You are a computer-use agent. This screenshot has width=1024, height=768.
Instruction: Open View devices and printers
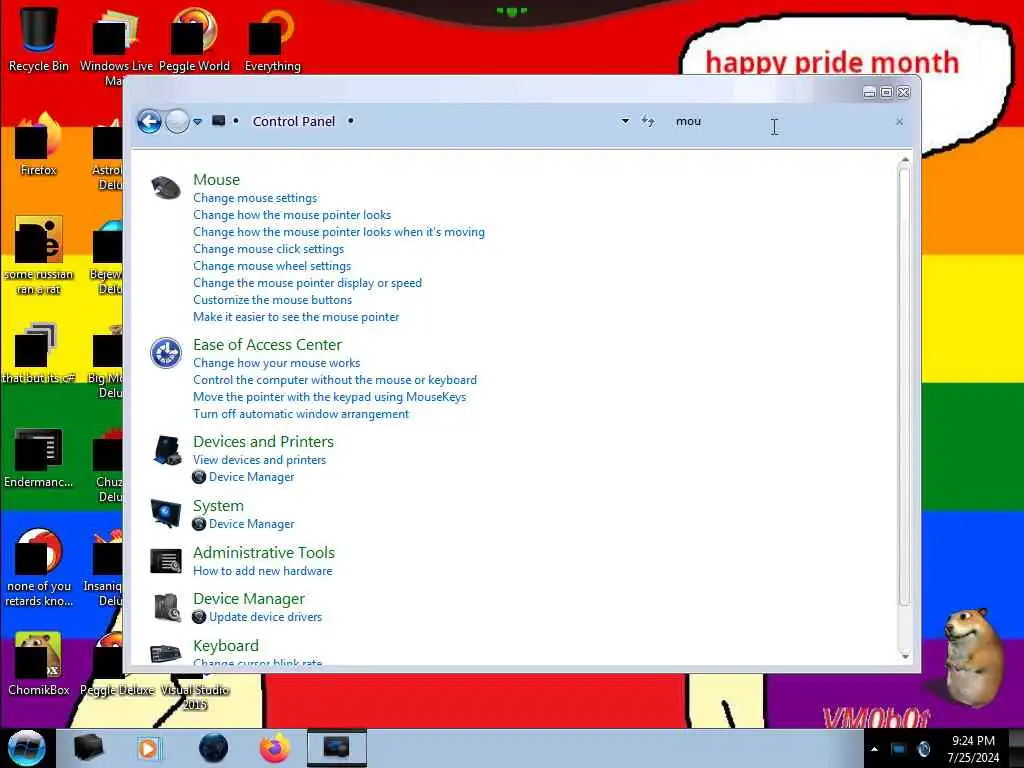(259, 460)
